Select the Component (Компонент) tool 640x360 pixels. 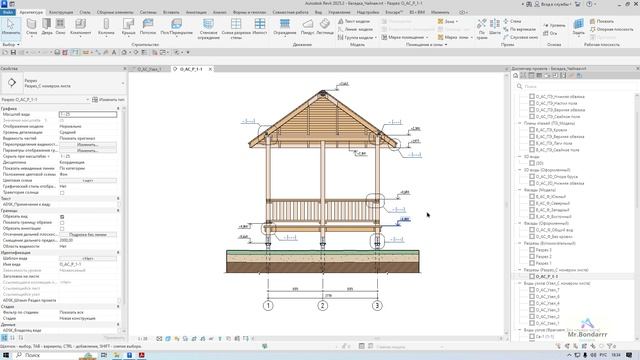pos(80,27)
